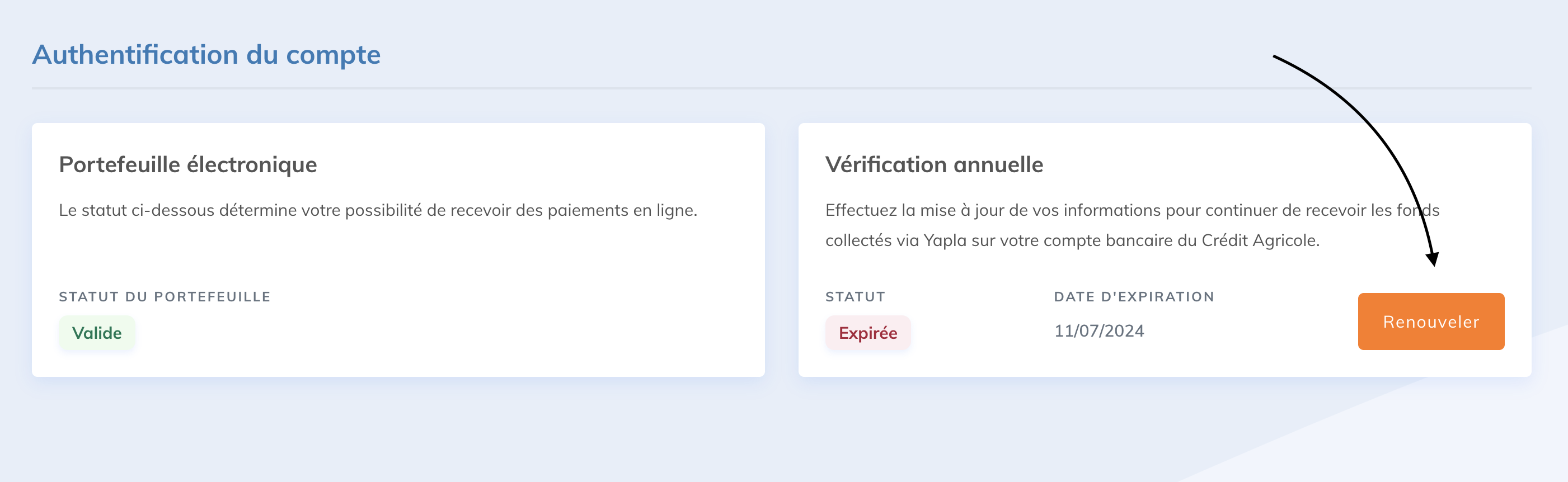Click the wallet description about paiements en ligne
The width and height of the screenshot is (1568, 482).
[x=377, y=210]
